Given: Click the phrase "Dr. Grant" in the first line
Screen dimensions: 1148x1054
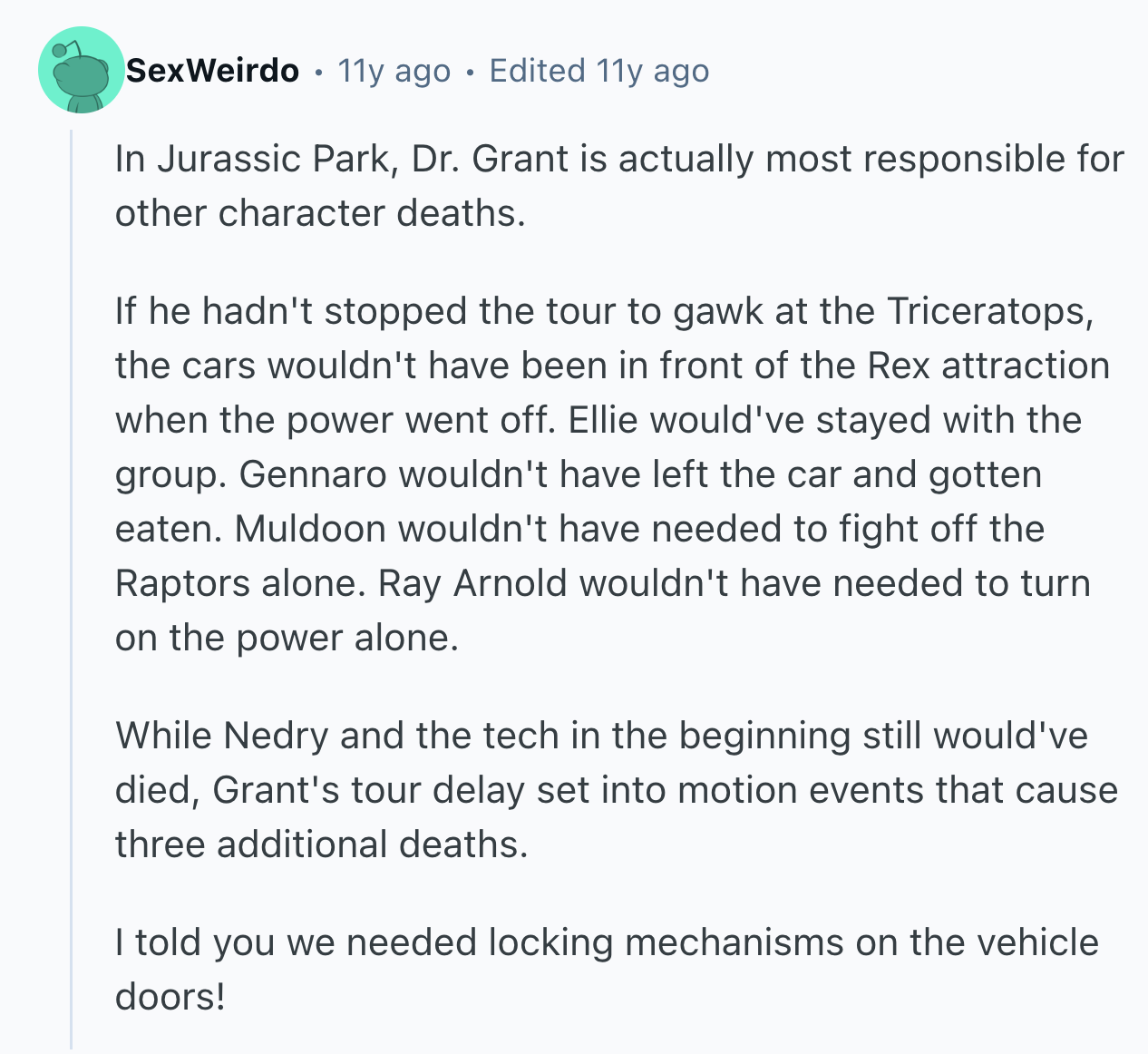Looking at the screenshot, I should pos(490,158).
